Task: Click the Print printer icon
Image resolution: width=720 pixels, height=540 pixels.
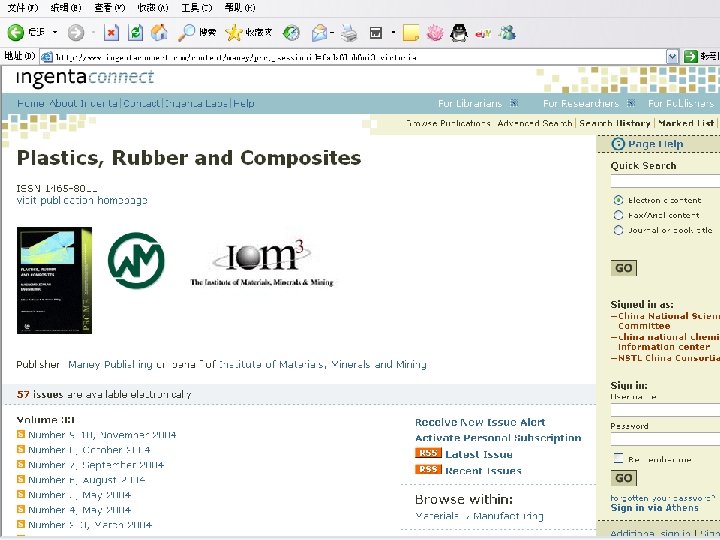Action: (x=349, y=33)
